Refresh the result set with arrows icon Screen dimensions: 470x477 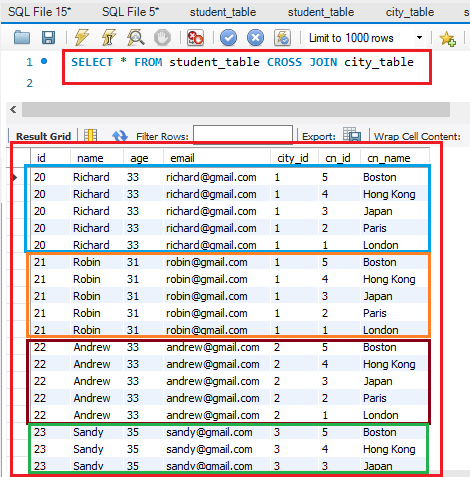pos(120,136)
